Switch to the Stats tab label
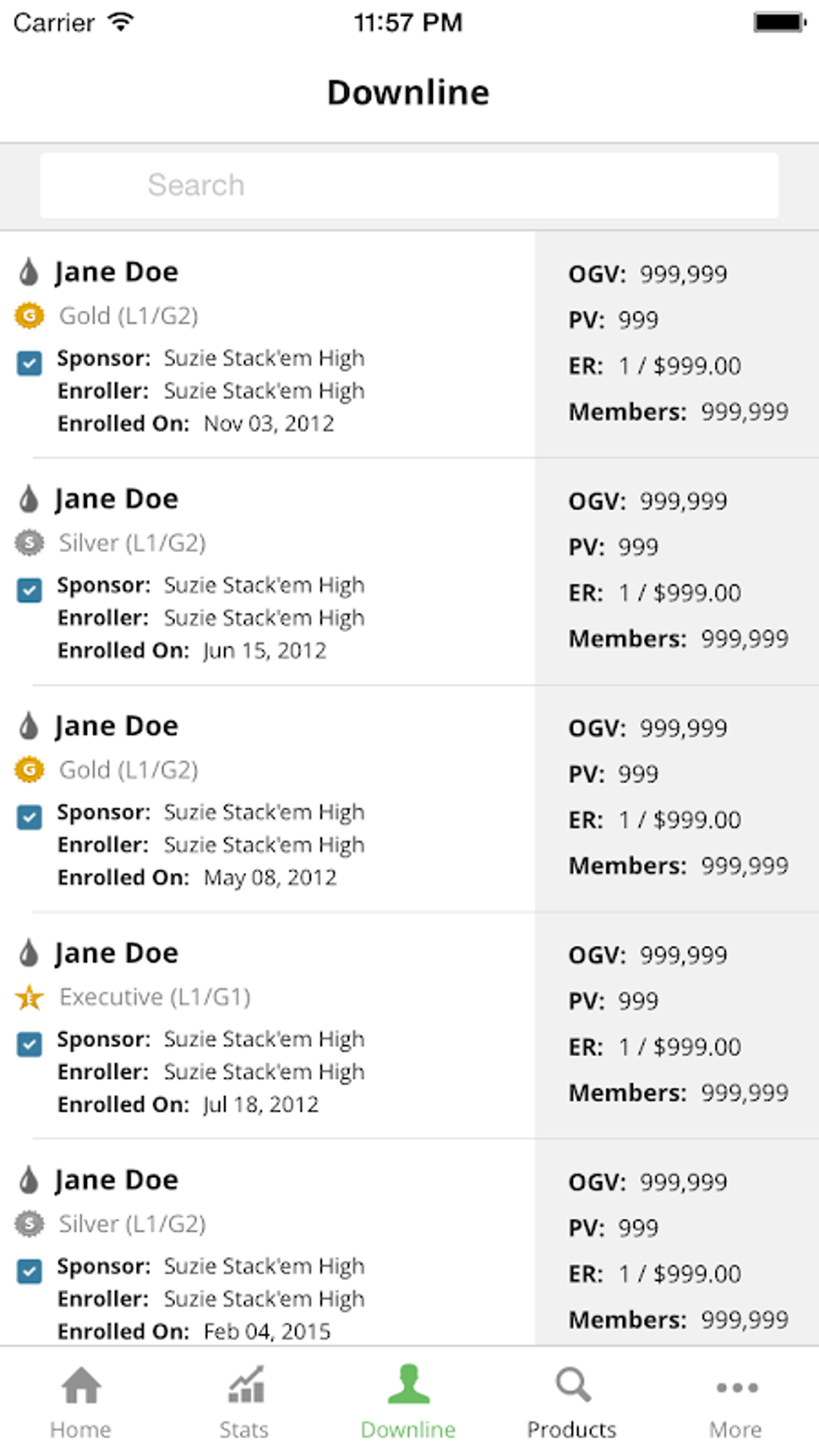 point(244,1429)
